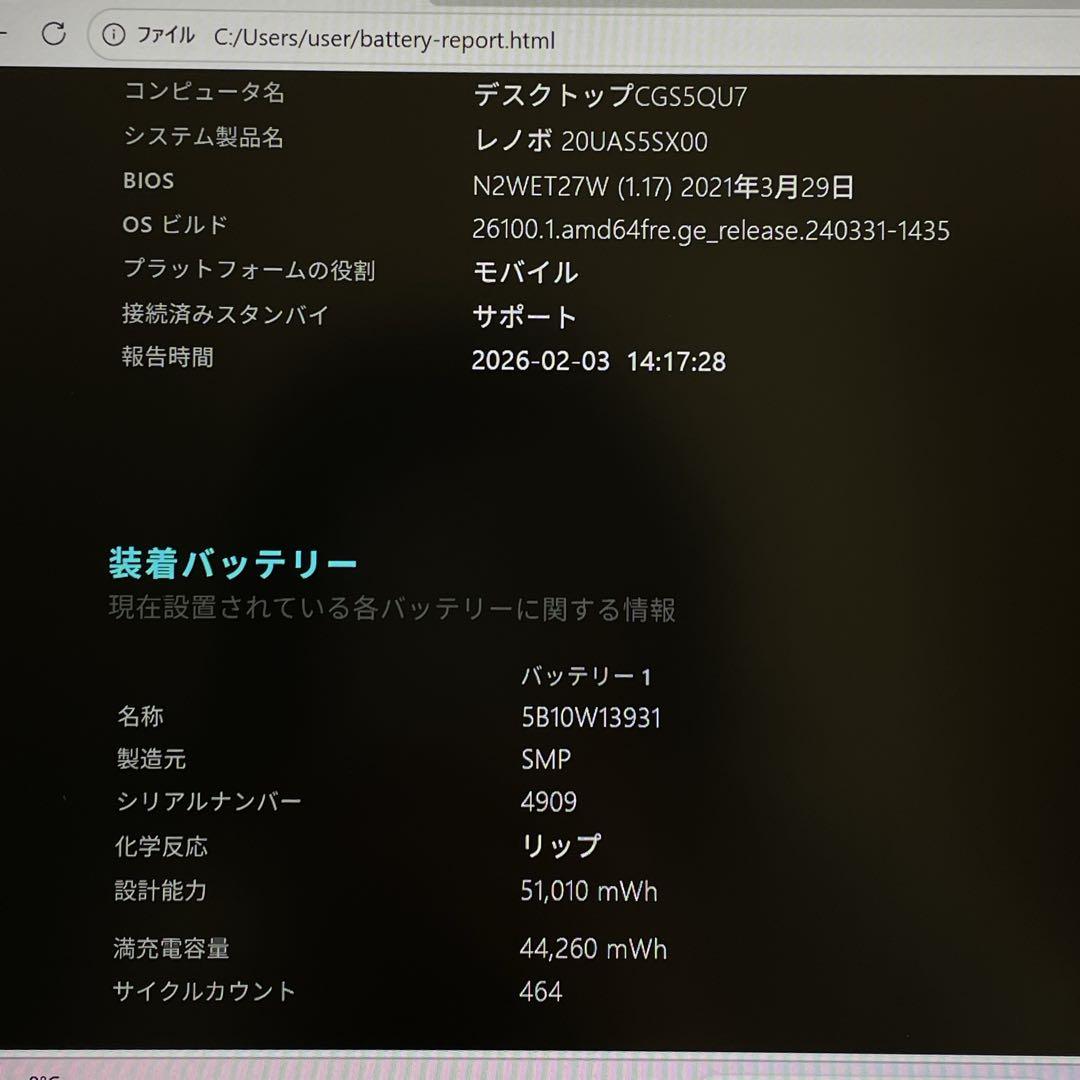Select the 報告時間 timestamp 2026-02-03
Image resolution: width=1080 pixels, height=1080 pixels.
(x=540, y=363)
